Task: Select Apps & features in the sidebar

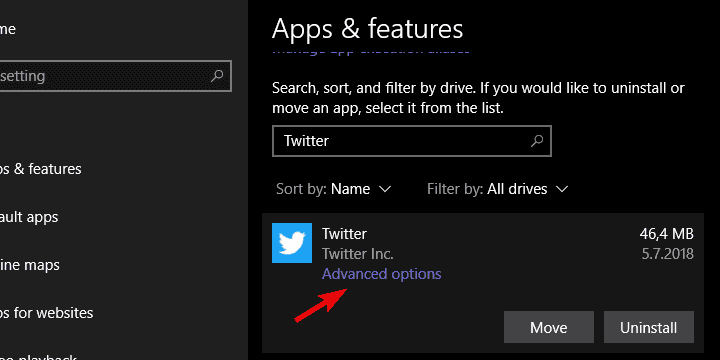Action: coord(40,169)
